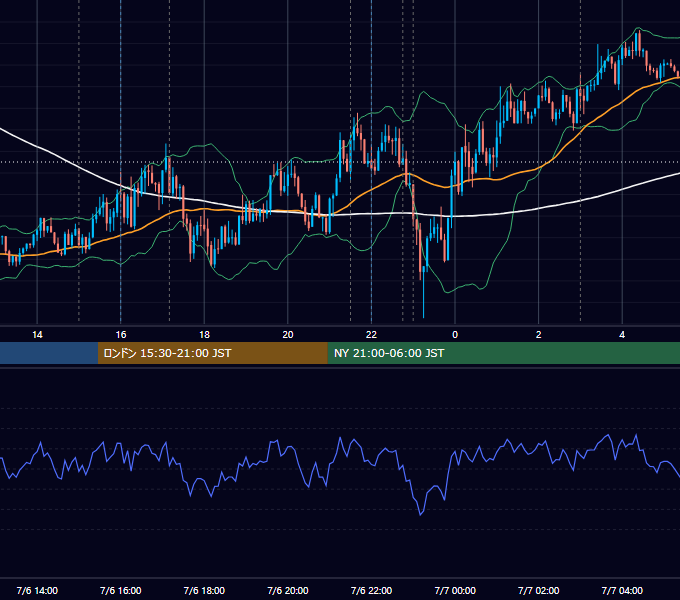Click the 7/6 18:00 time label

[204, 590]
